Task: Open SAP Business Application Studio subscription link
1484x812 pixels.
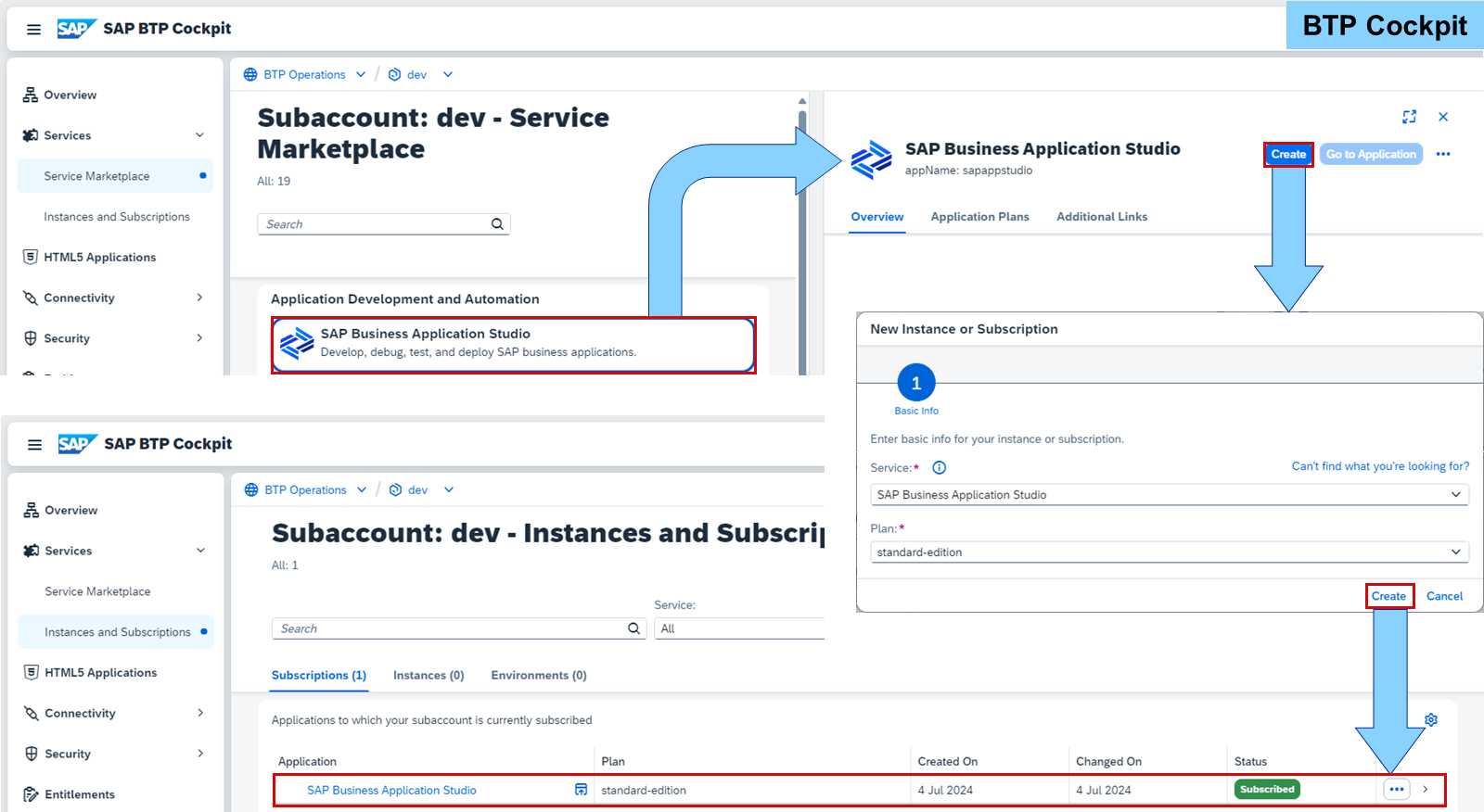Action: (391, 791)
